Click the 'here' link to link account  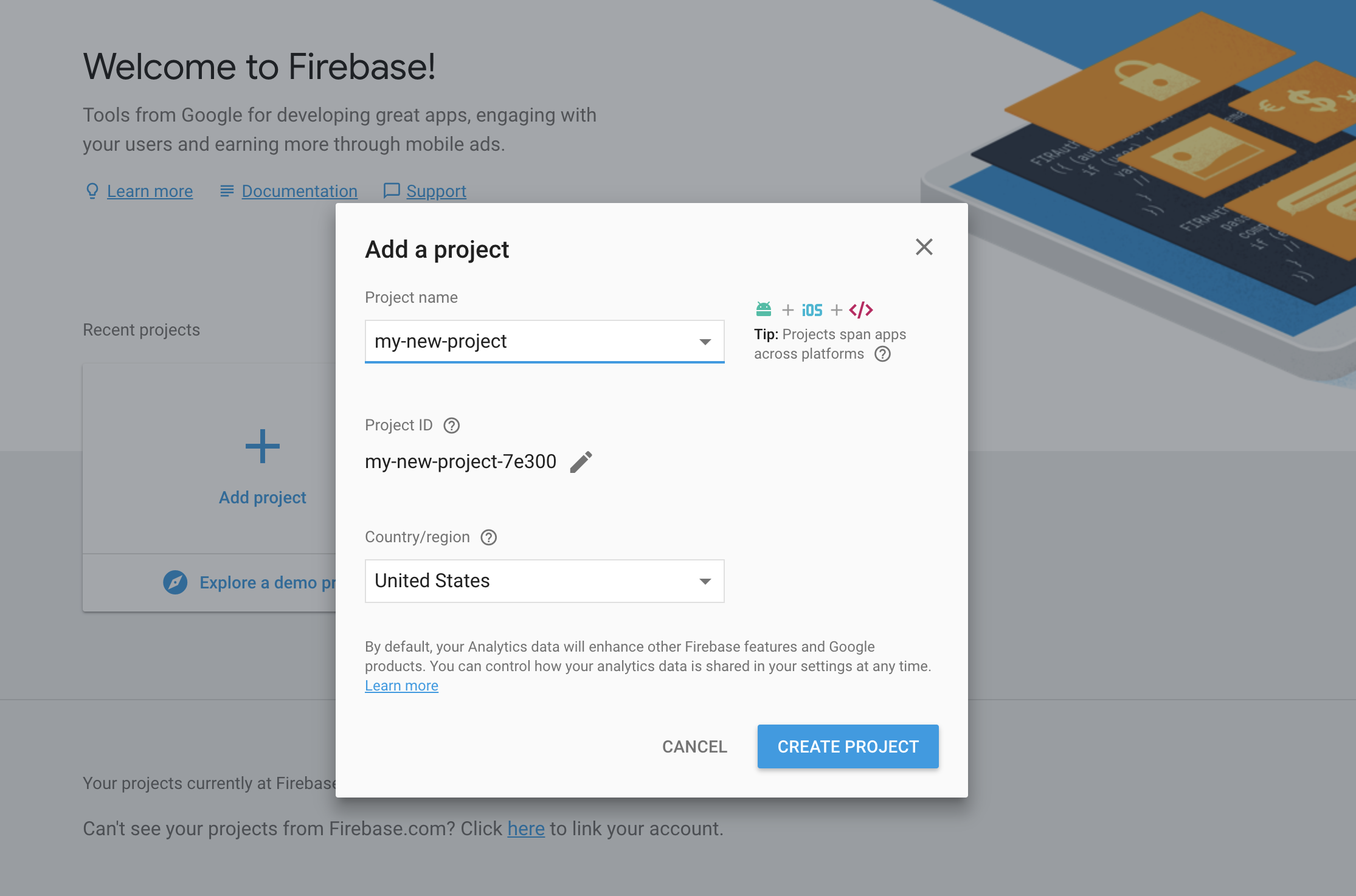[x=526, y=829]
